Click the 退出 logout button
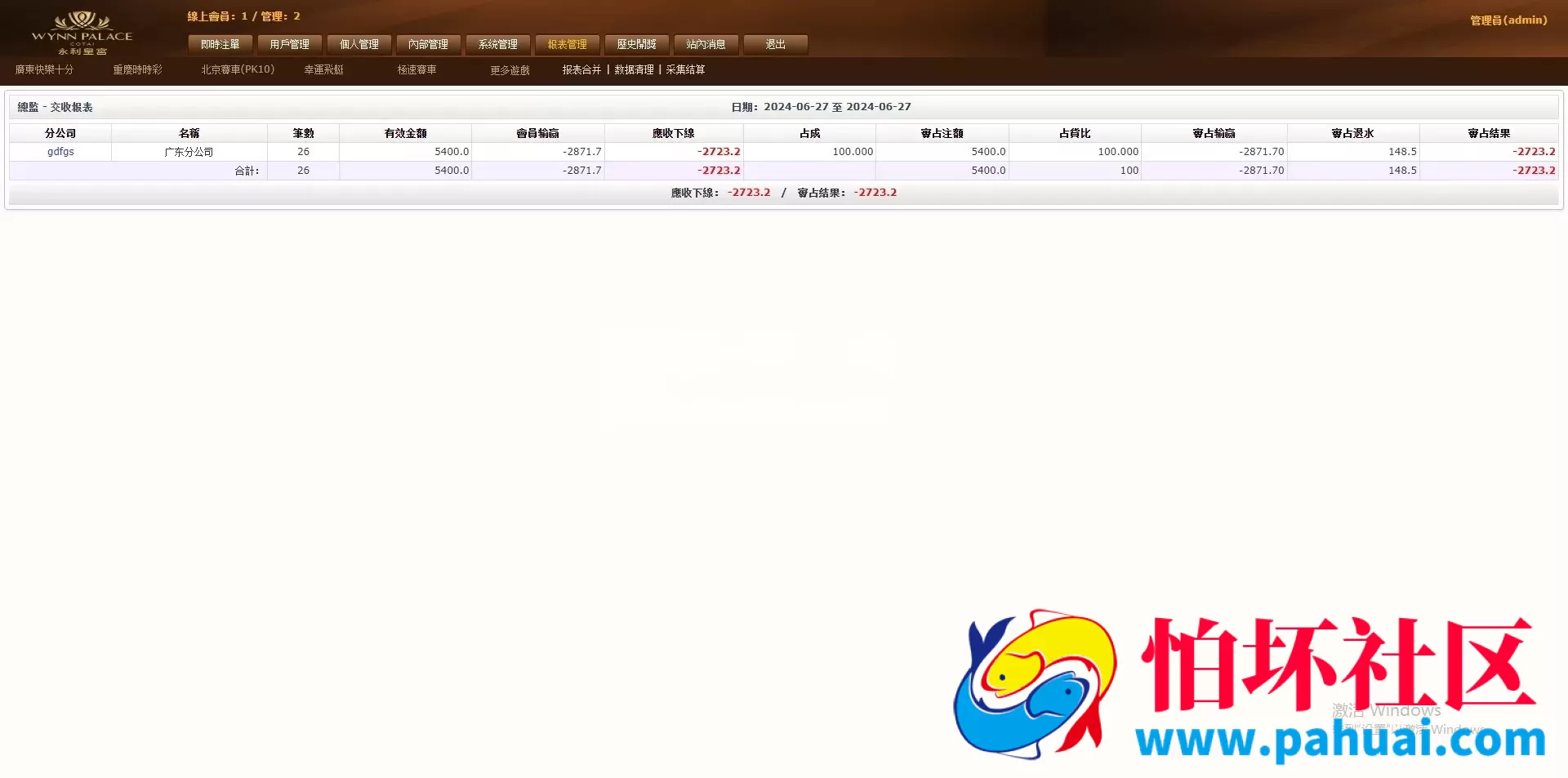The height and width of the screenshot is (778, 1568). click(776, 44)
